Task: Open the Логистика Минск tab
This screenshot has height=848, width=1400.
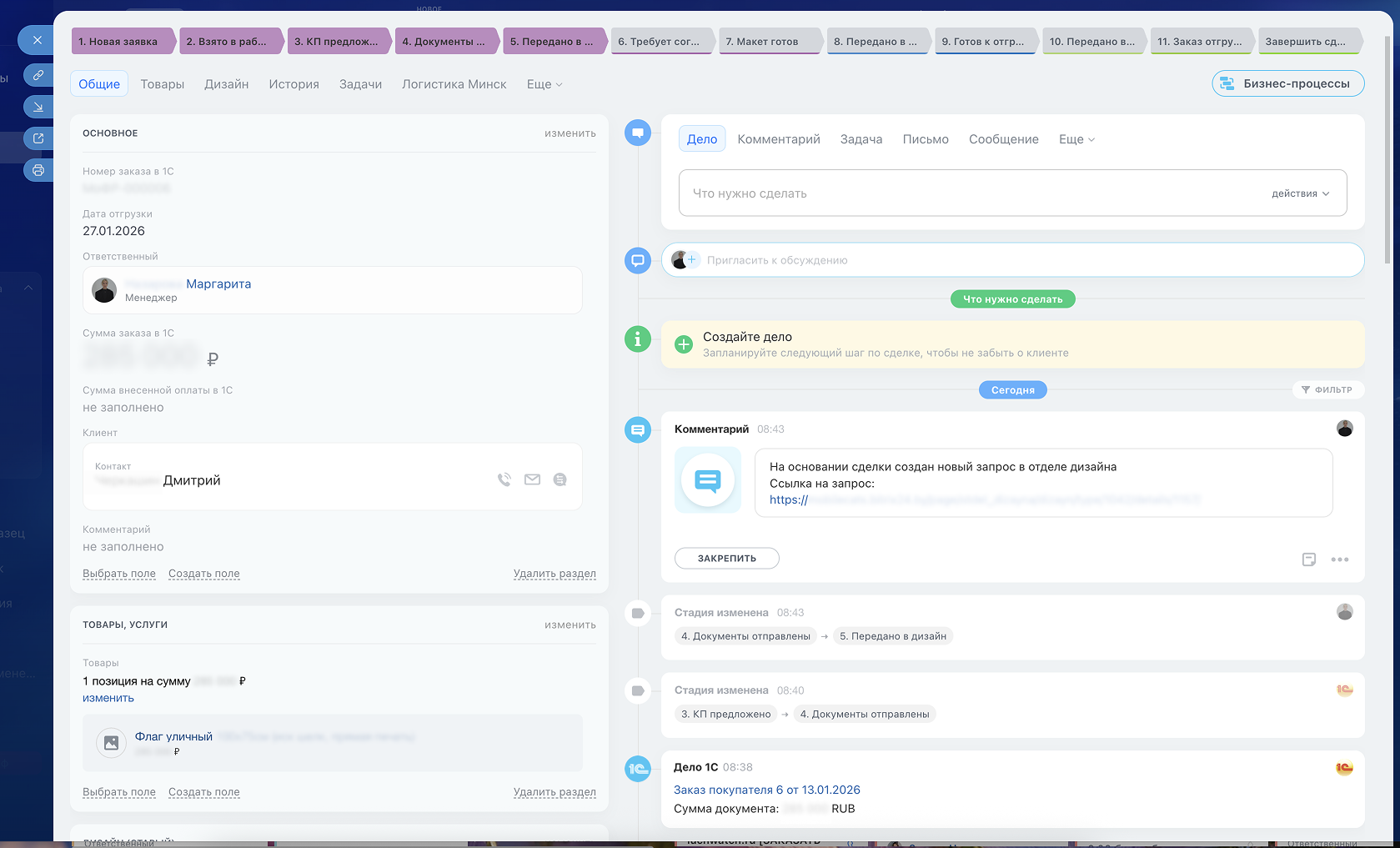Action: [x=454, y=84]
